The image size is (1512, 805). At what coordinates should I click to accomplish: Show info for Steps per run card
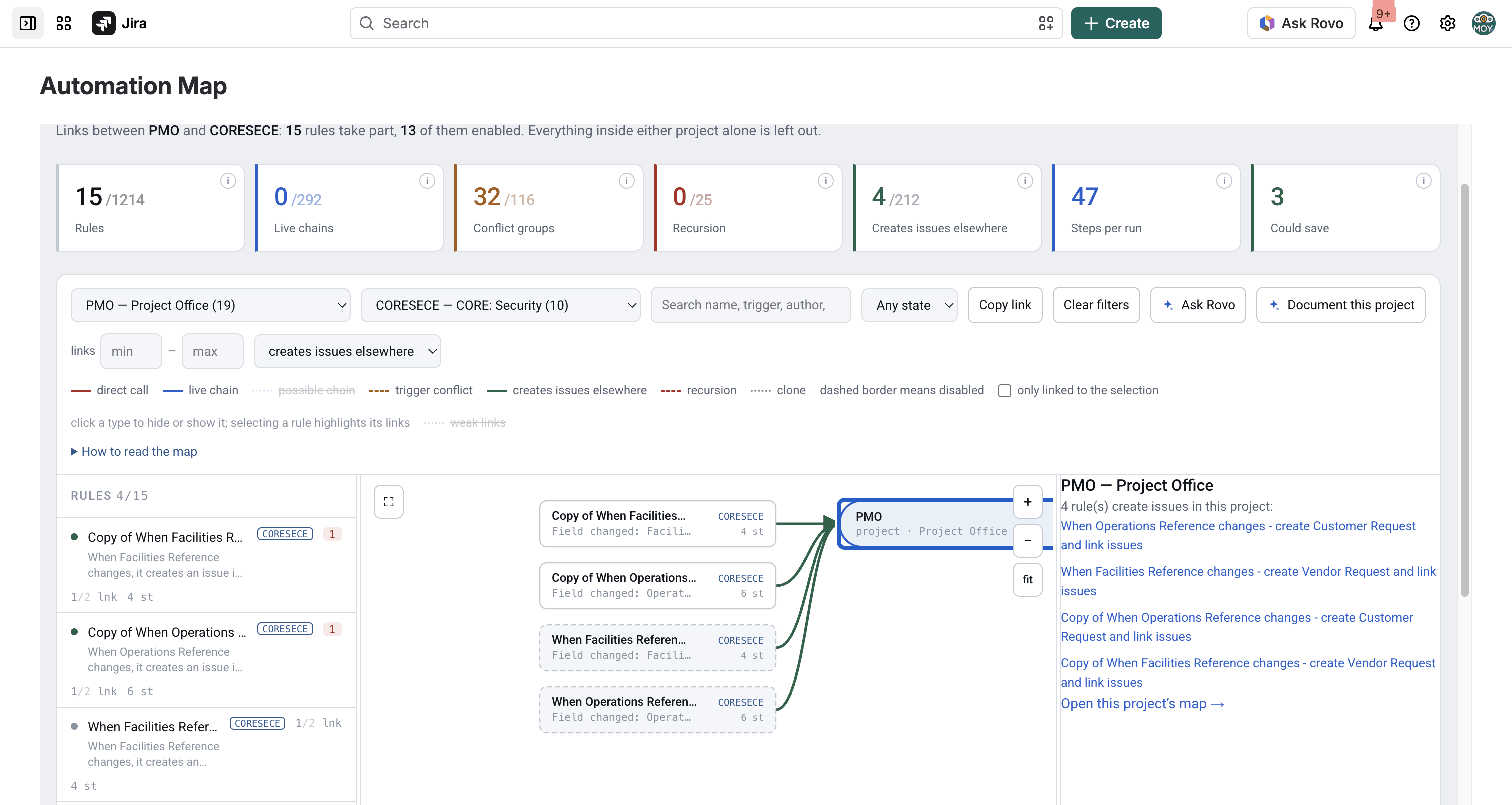pos(1224,181)
